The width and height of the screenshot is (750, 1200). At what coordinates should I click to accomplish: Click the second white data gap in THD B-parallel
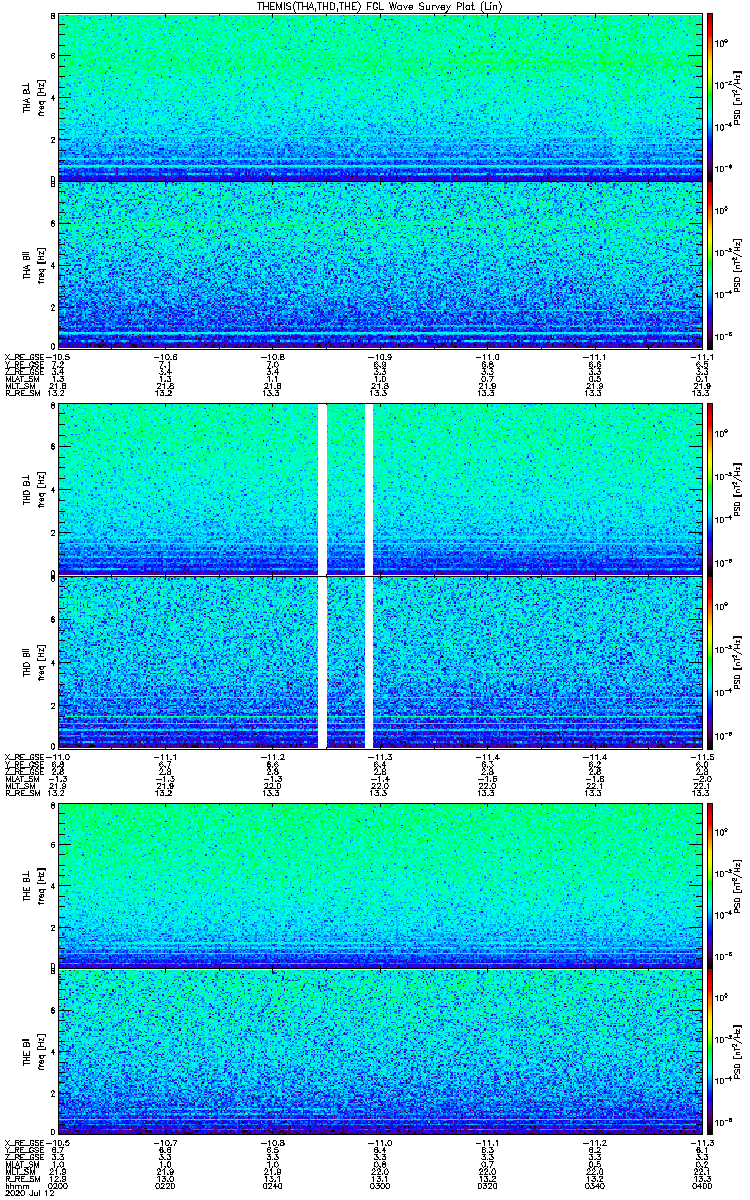tap(369, 662)
